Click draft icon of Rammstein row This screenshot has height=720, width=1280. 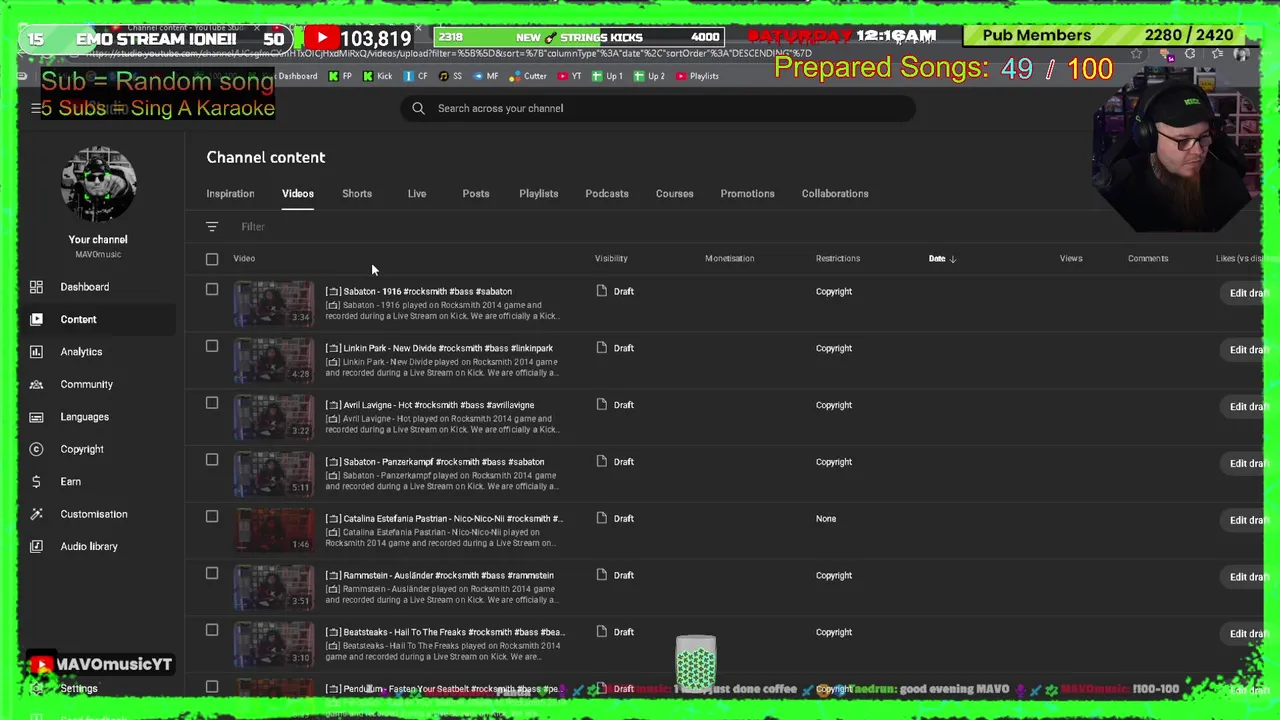click(x=601, y=575)
